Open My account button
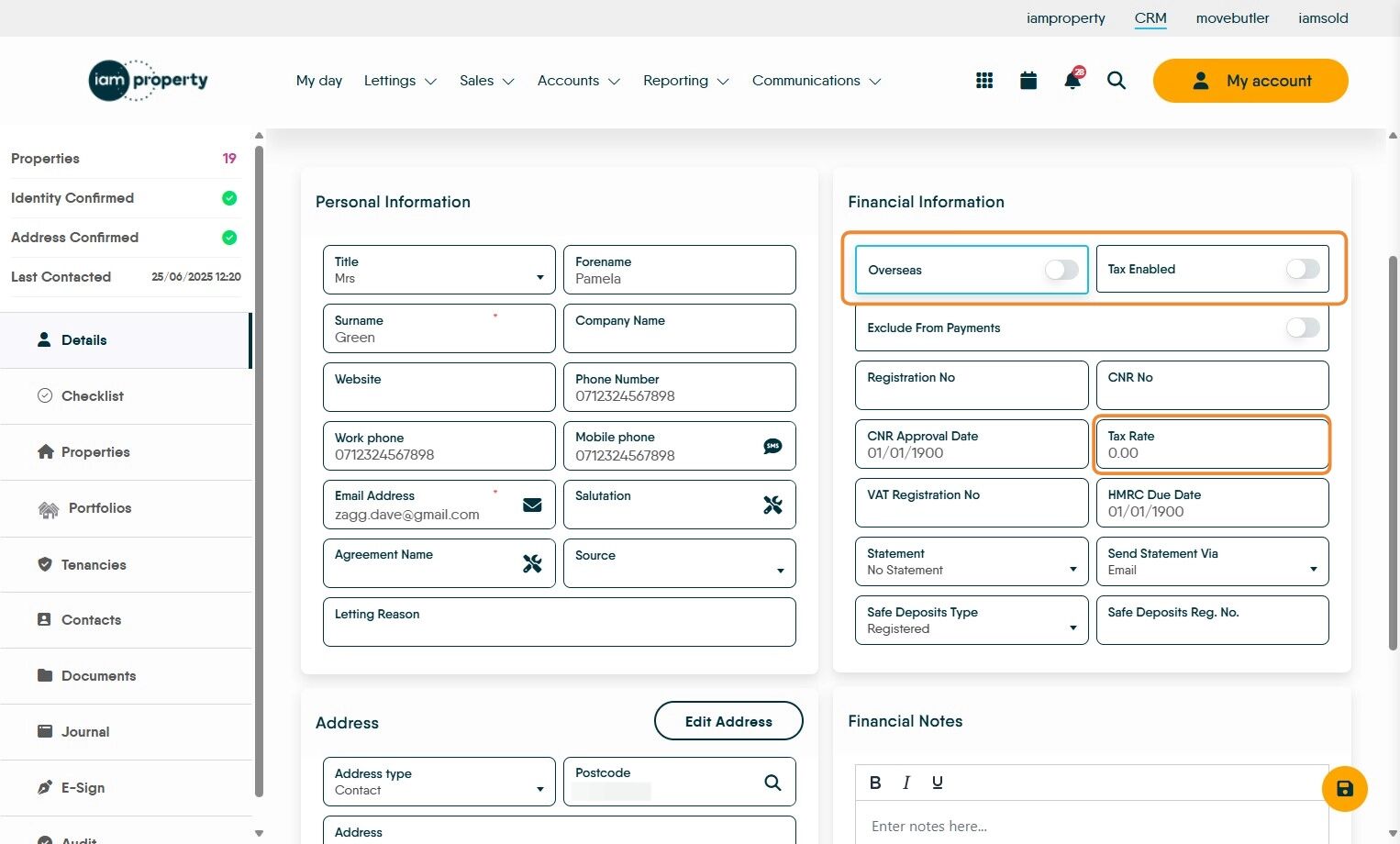1400x844 pixels. (1250, 81)
